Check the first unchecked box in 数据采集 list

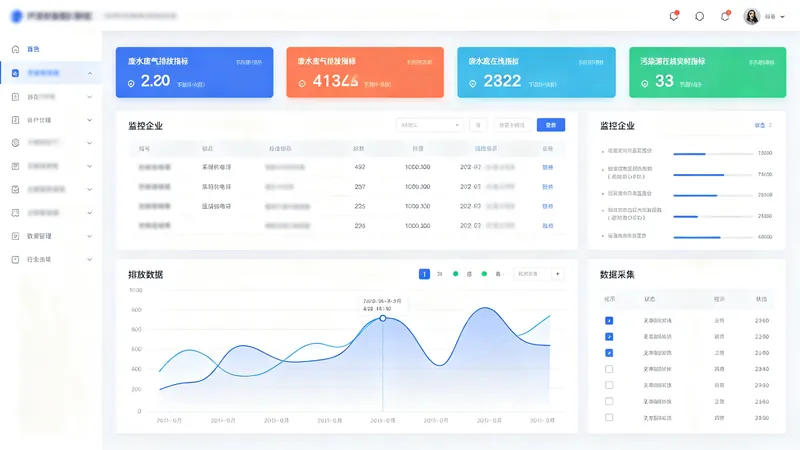pyautogui.click(x=609, y=369)
